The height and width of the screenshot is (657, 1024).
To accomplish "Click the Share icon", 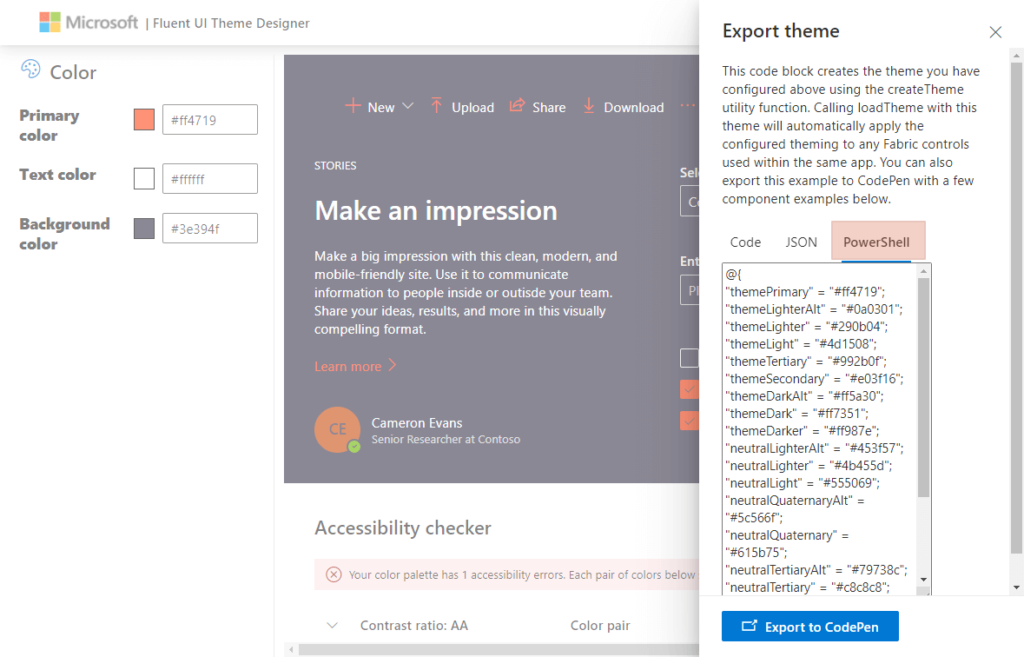I will [517, 105].
